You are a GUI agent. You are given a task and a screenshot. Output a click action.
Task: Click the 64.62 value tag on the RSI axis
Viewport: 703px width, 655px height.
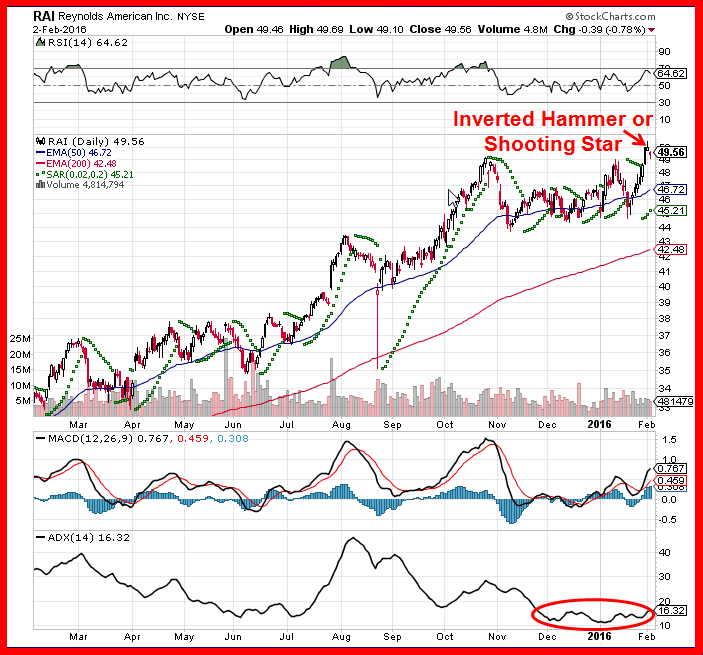click(671, 73)
